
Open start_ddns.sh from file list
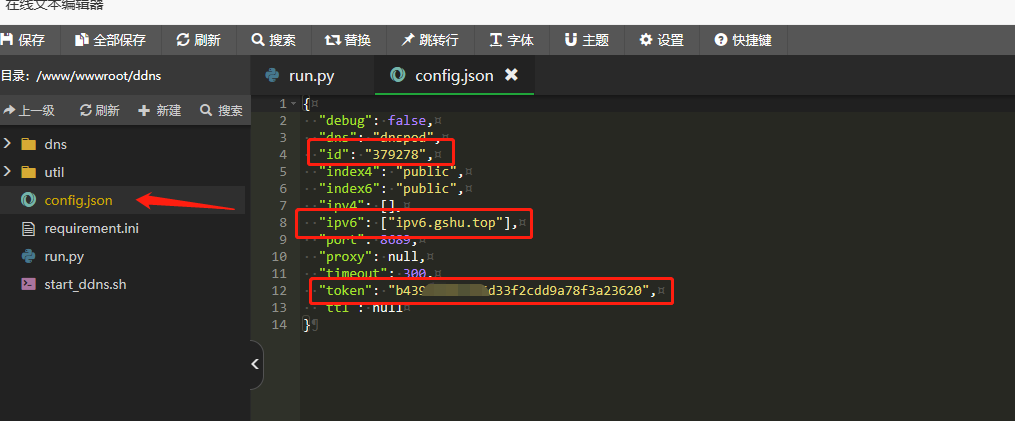(85, 284)
